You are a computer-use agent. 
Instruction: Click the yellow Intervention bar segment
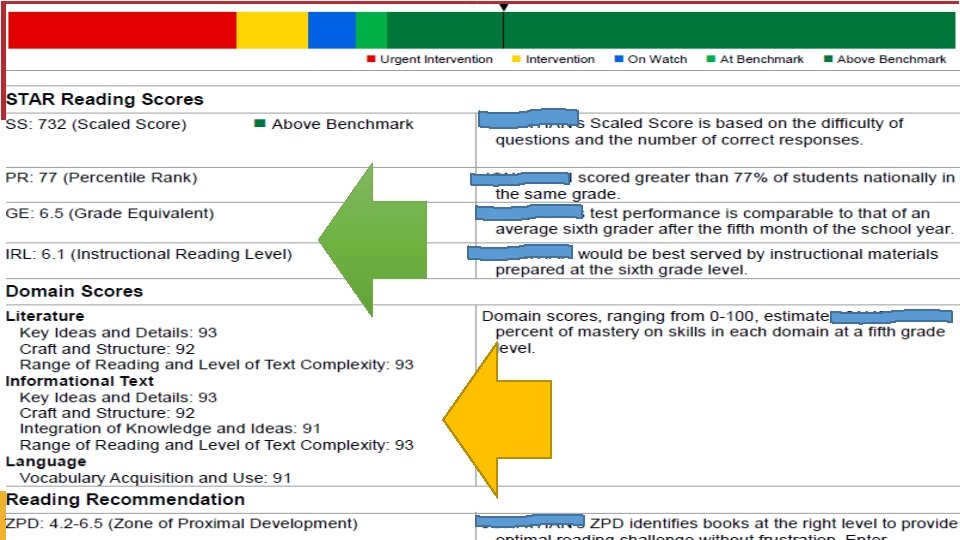click(272, 30)
